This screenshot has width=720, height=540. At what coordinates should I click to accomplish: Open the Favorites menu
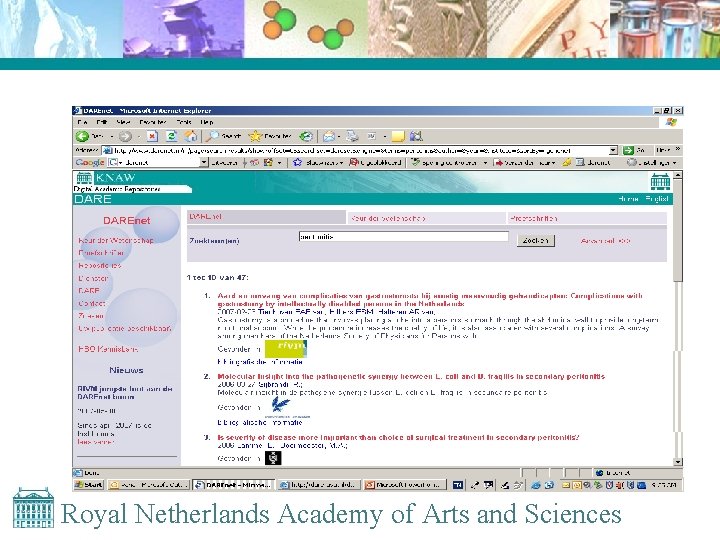pyautogui.click(x=153, y=122)
